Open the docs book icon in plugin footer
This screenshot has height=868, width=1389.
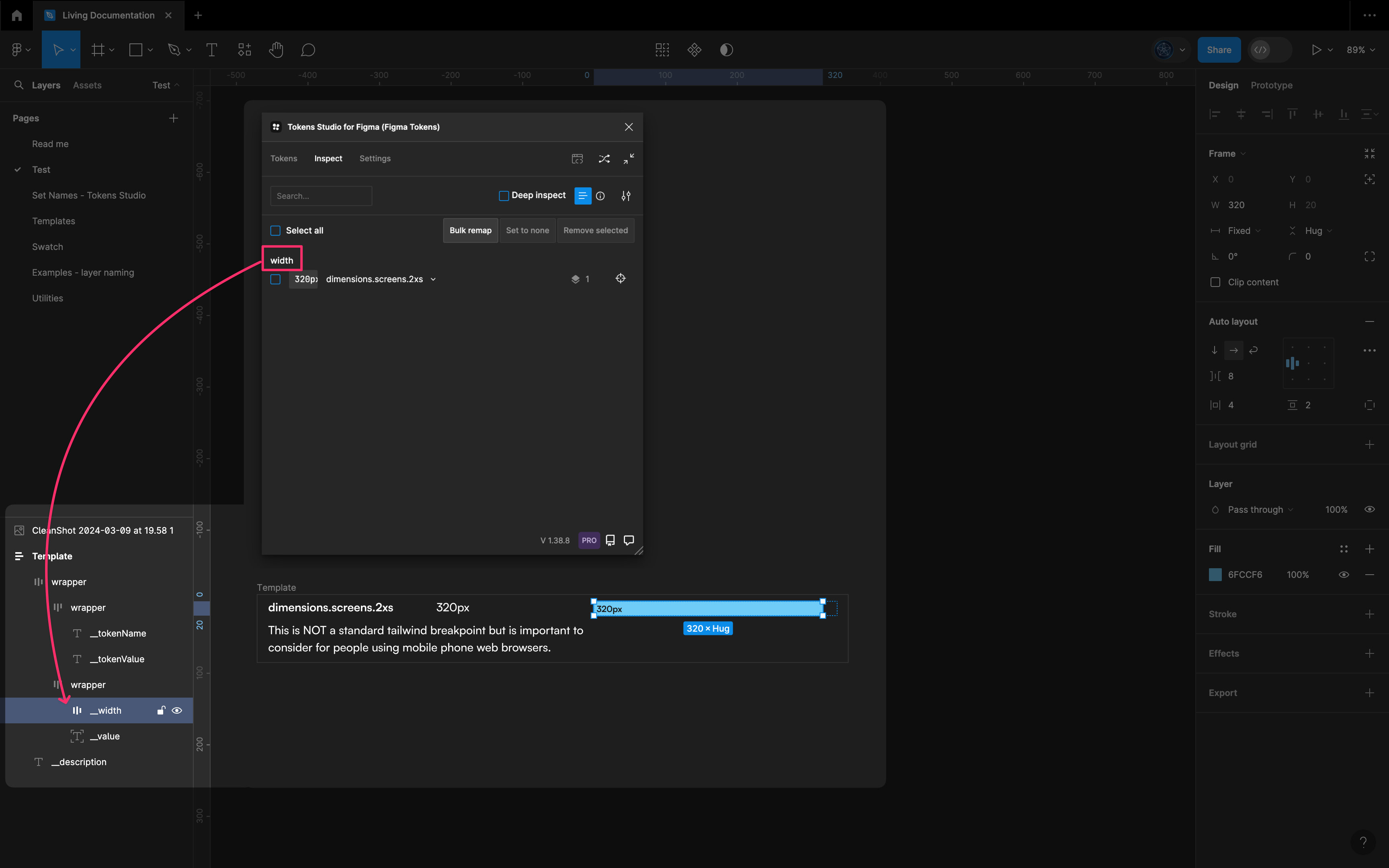[611, 540]
